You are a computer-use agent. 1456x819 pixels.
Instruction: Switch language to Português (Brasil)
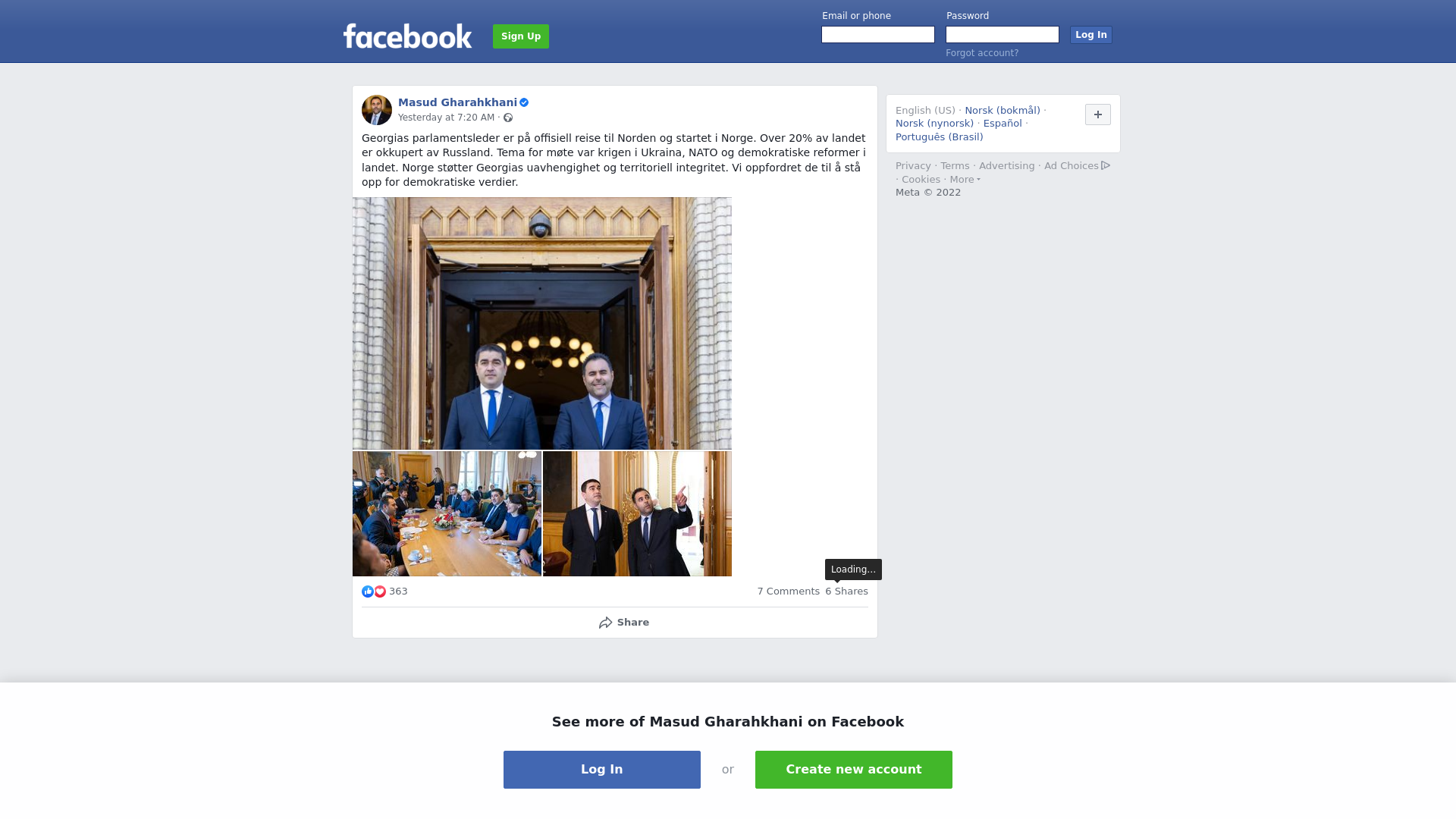click(x=939, y=137)
